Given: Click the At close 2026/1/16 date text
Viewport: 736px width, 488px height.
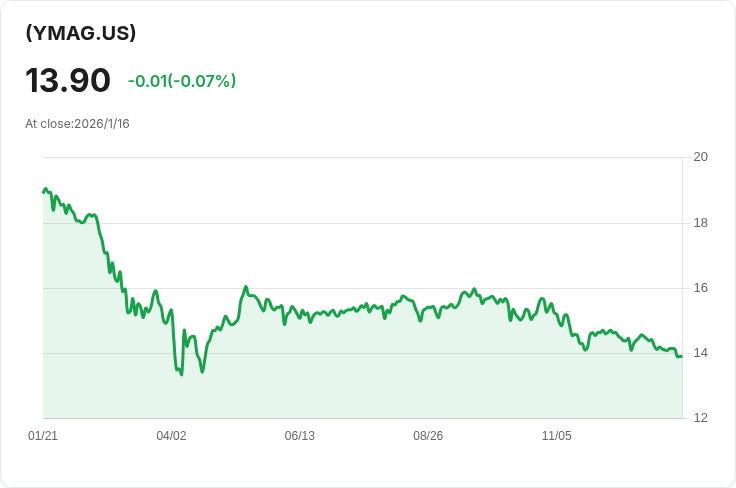Looking at the screenshot, I should coord(77,124).
